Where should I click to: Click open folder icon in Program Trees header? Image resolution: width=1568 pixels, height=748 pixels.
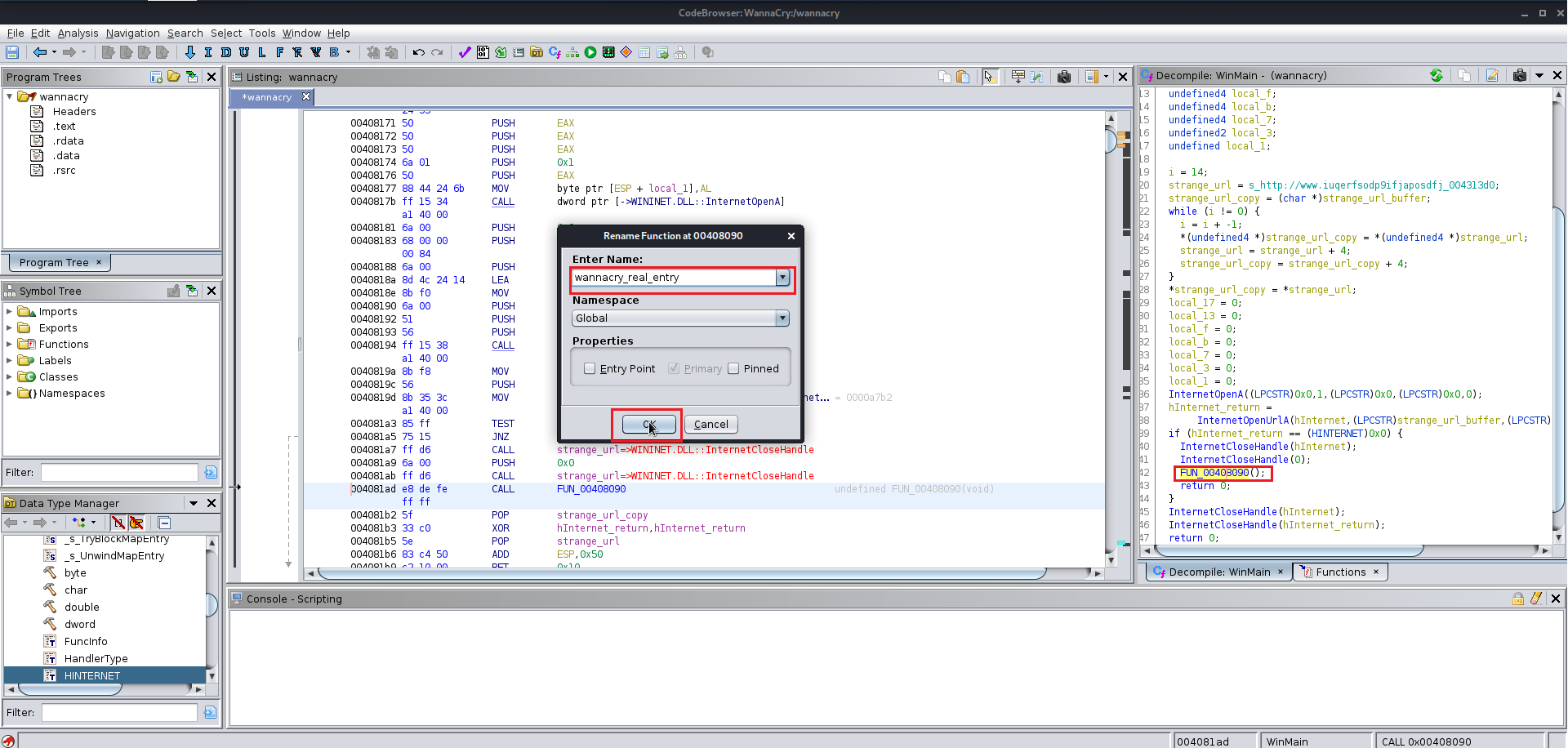coord(174,77)
